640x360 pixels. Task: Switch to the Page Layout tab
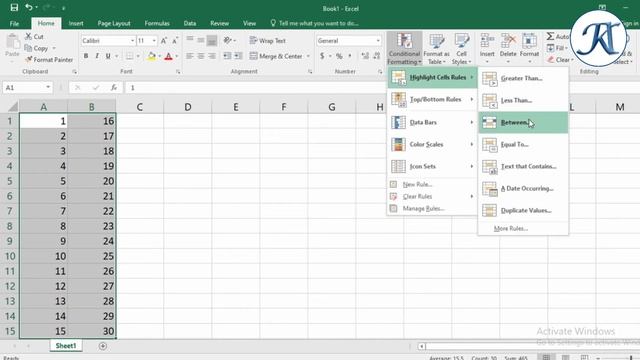click(114, 23)
